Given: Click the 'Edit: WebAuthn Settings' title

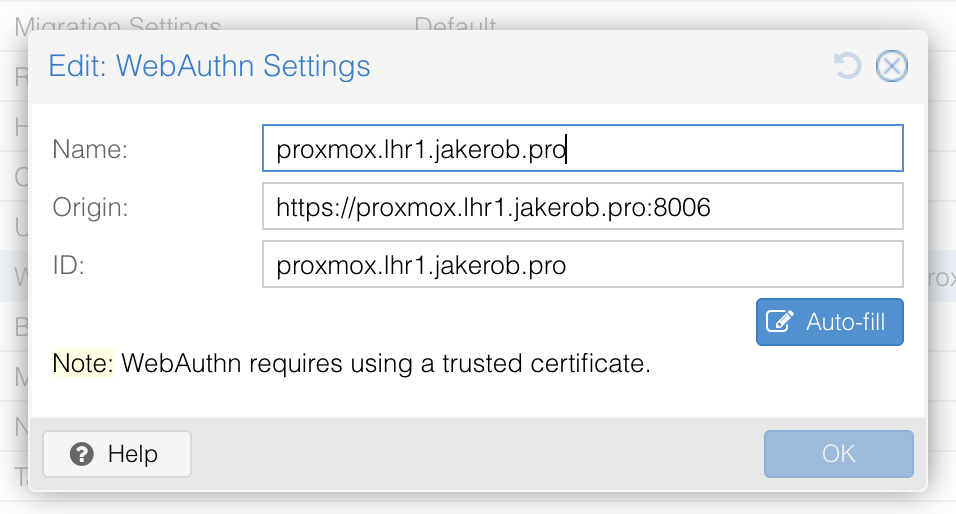Looking at the screenshot, I should click(x=209, y=66).
